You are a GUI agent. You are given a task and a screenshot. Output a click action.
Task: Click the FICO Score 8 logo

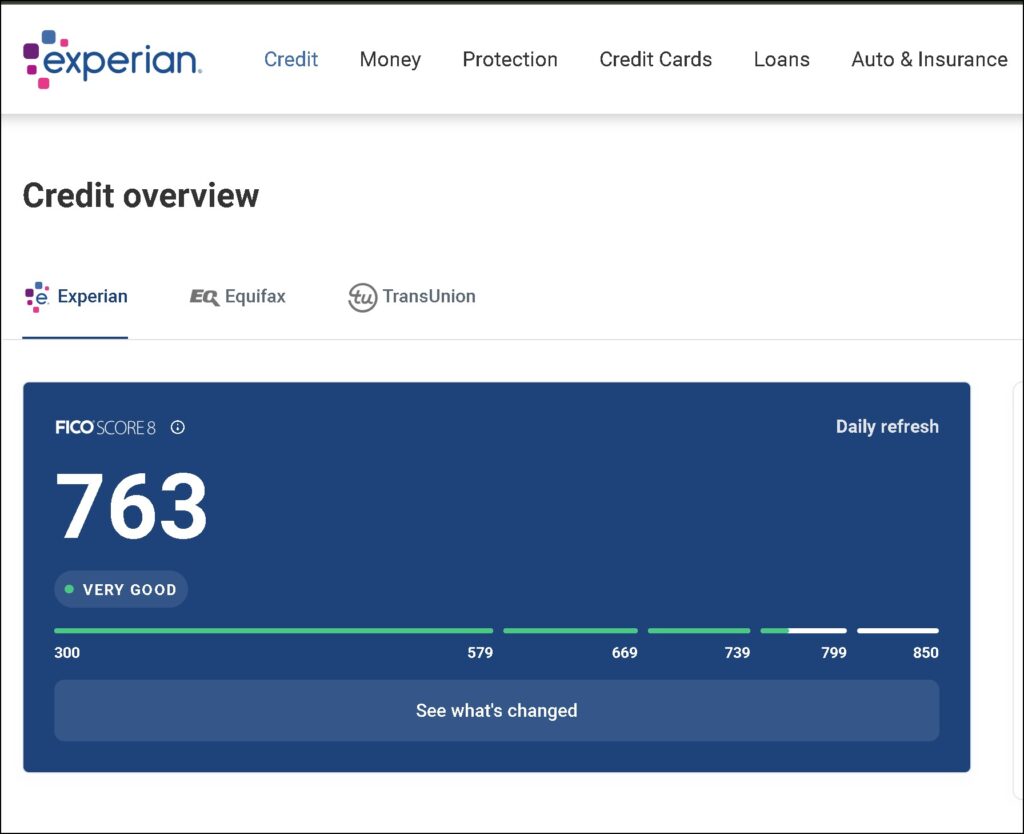[x=105, y=427]
